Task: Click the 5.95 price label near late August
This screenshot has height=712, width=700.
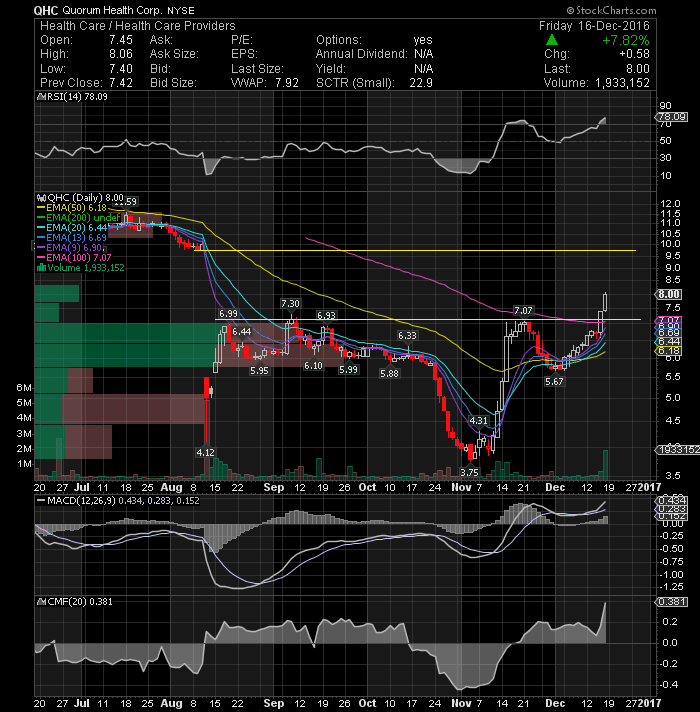Action: click(x=259, y=371)
